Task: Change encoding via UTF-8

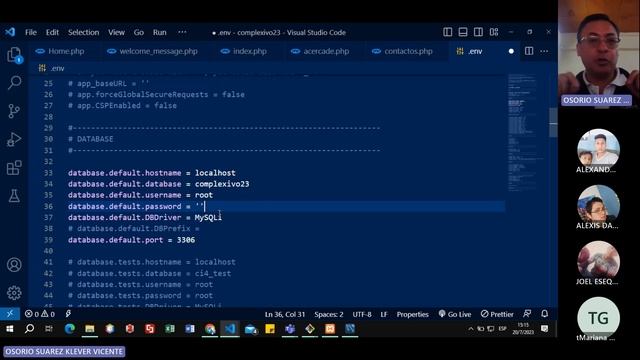Action: pos(362,314)
